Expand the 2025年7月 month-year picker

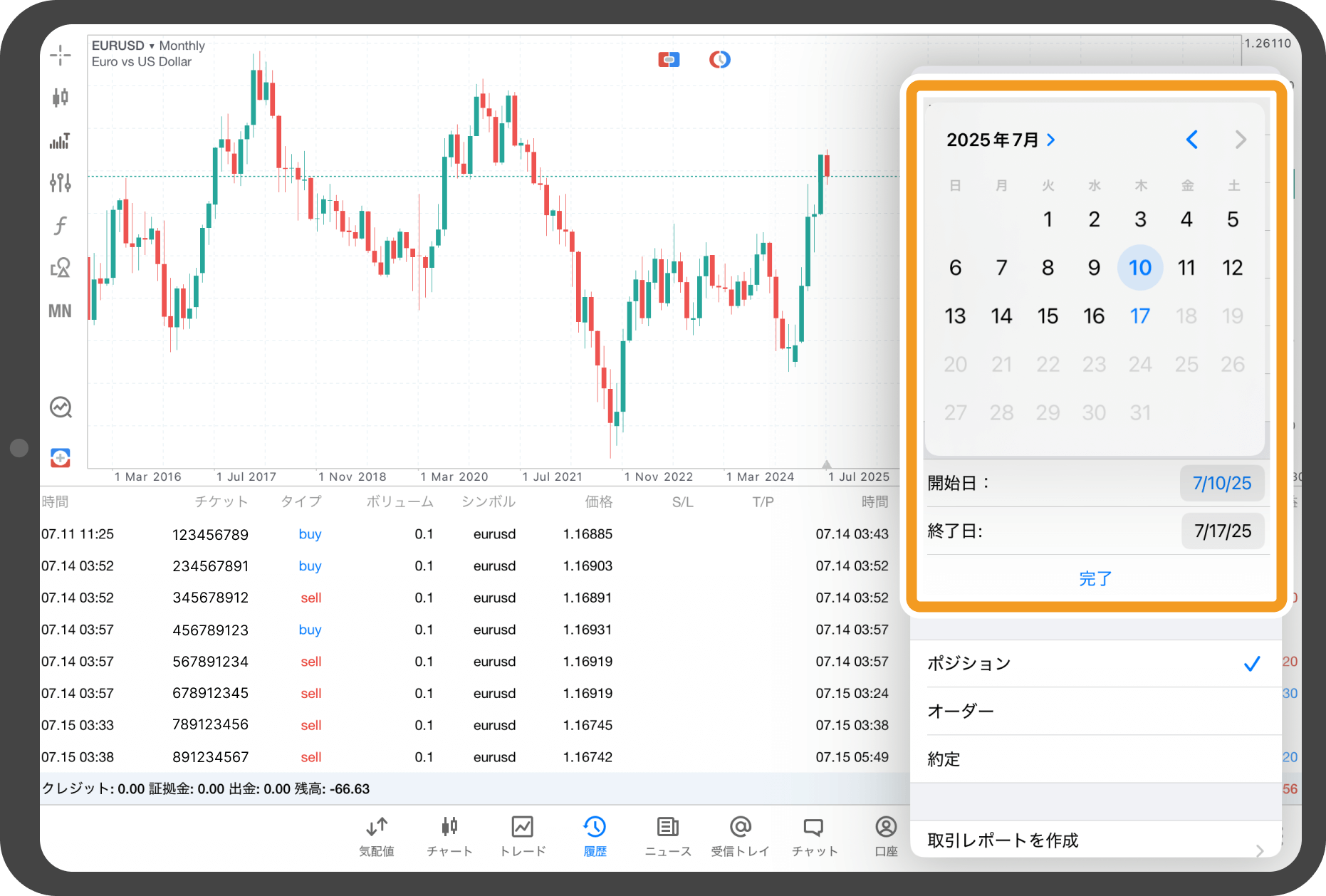(x=1001, y=140)
